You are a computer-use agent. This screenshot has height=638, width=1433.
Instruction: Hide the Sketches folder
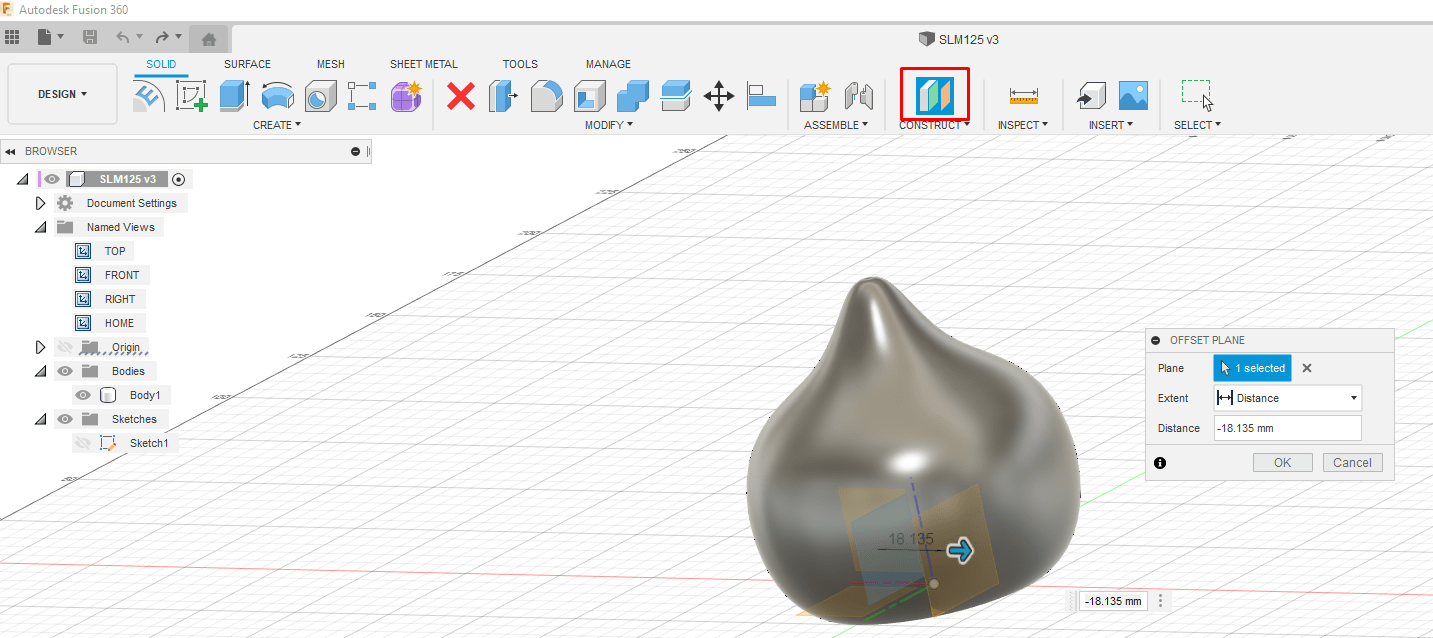[x=65, y=419]
